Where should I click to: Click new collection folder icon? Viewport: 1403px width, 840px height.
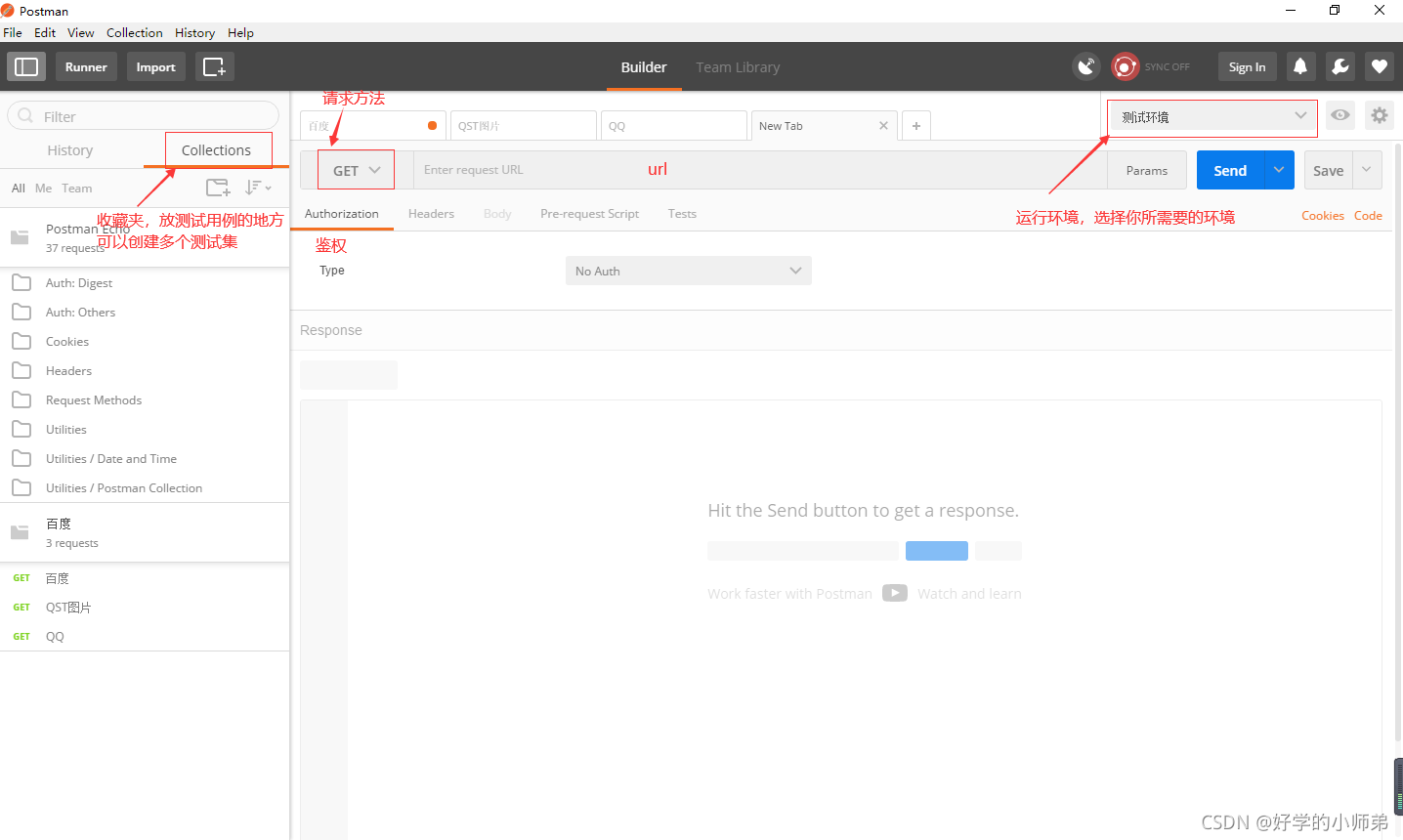(218, 188)
